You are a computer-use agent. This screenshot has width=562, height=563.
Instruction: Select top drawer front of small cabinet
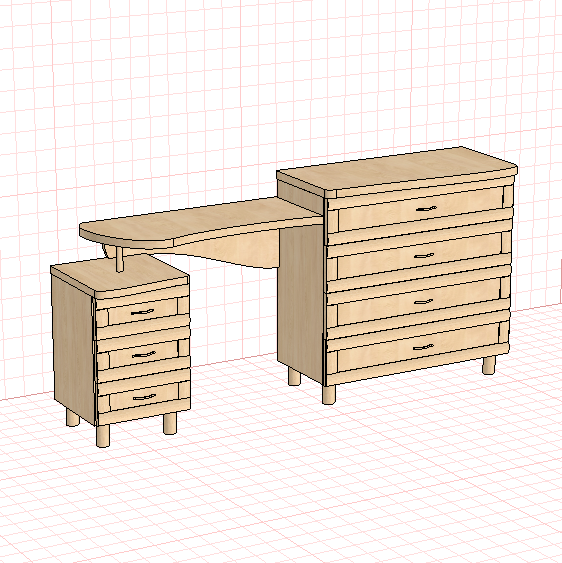143,311
